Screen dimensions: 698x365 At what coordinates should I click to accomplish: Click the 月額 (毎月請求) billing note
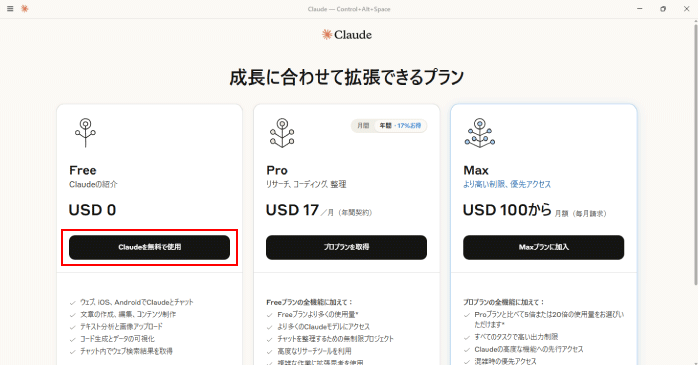[x=580, y=214]
